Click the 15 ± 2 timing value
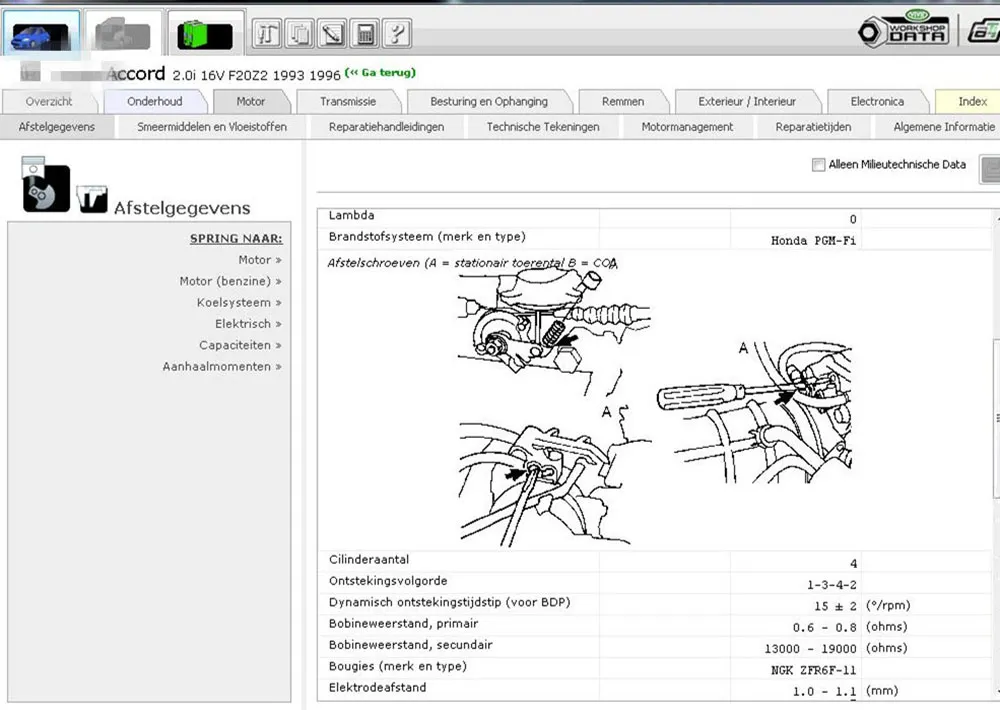Image resolution: width=1000 pixels, height=710 pixels. [x=835, y=606]
